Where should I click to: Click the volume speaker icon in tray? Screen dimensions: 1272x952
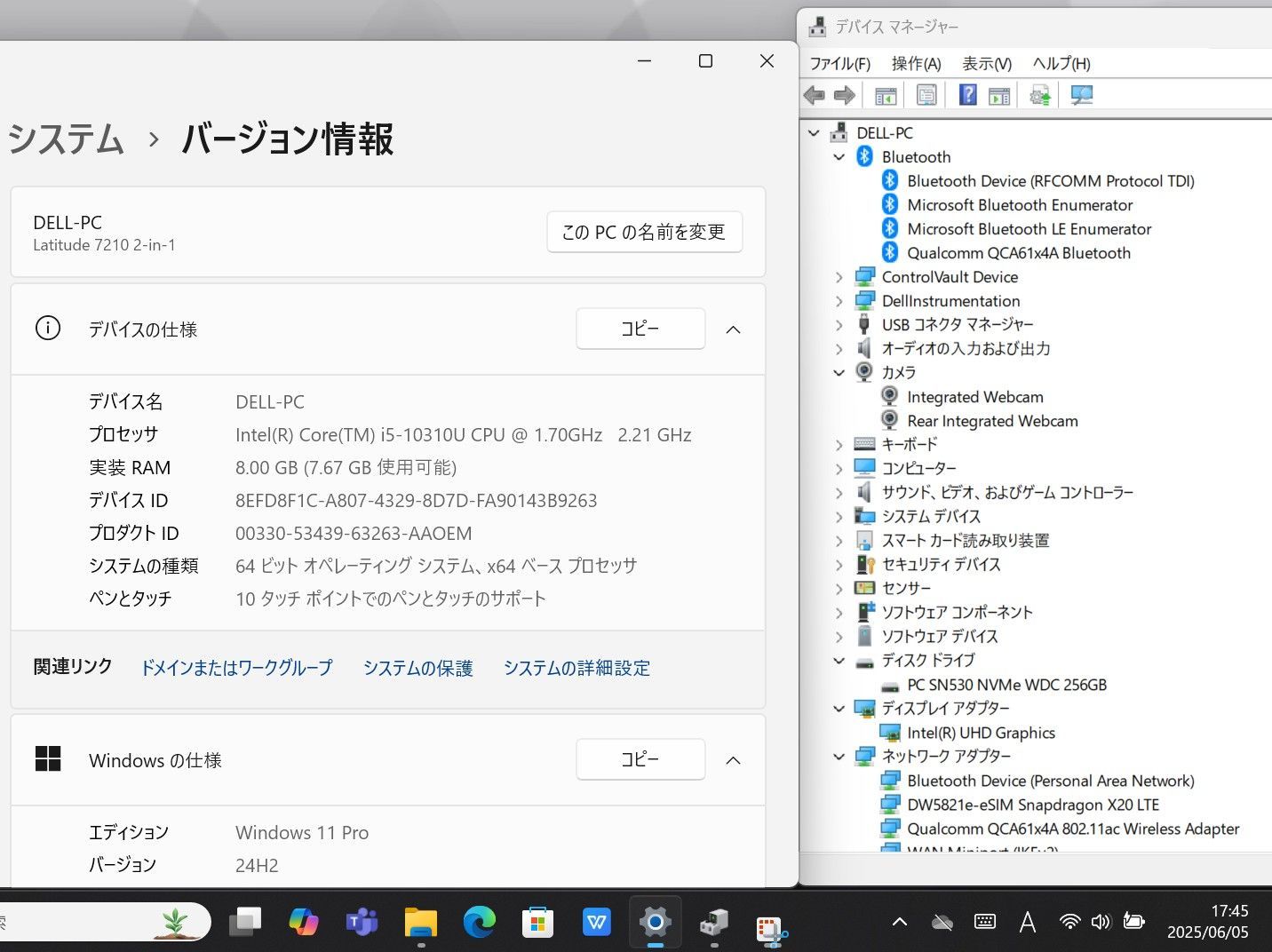pyautogui.click(x=1101, y=922)
